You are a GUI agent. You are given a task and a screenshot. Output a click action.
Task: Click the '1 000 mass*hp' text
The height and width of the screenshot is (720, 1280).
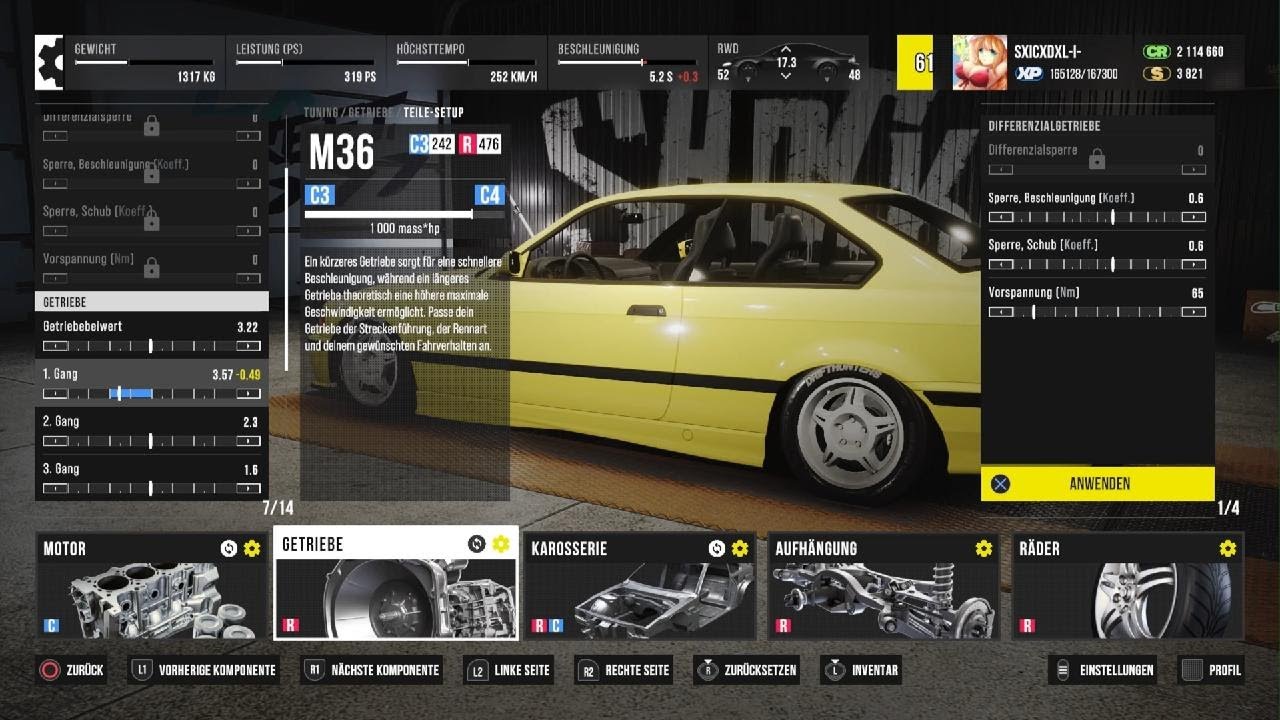tap(405, 229)
